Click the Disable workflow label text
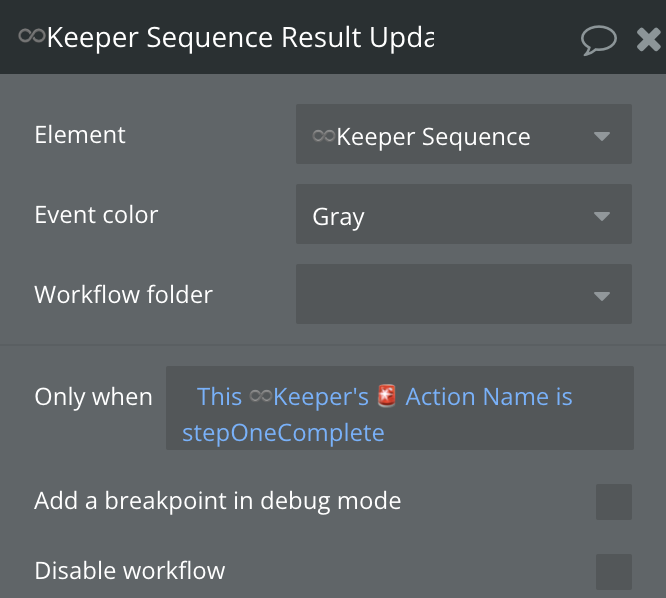 point(129,571)
